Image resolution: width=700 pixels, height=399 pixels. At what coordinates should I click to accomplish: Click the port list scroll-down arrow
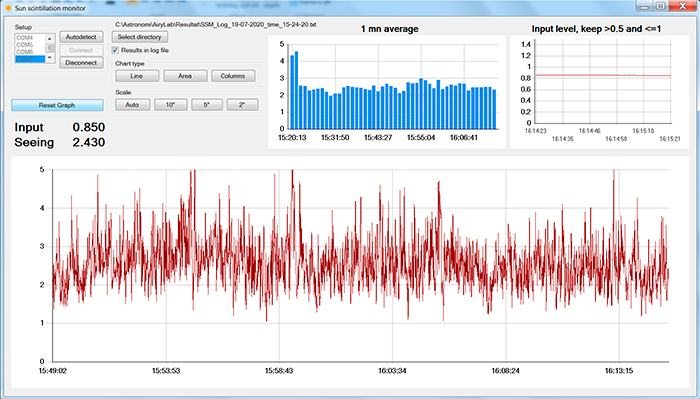click(50, 58)
